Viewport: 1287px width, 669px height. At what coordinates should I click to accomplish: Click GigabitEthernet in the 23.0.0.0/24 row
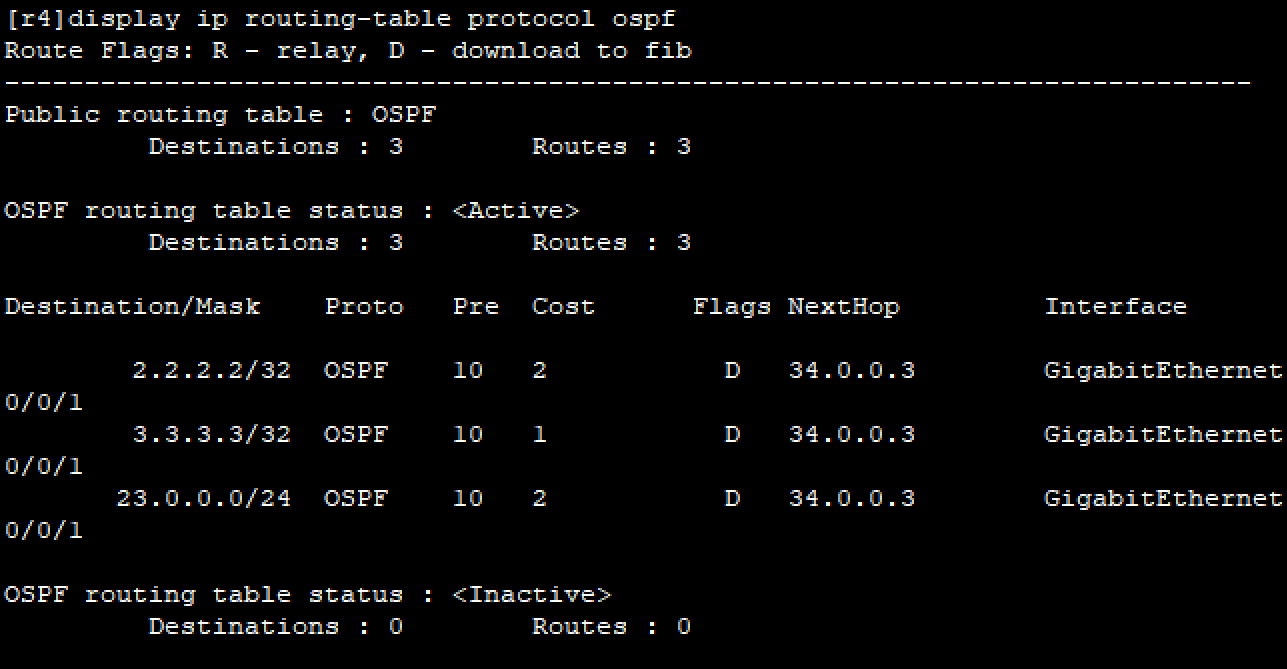(x=1163, y=499)
